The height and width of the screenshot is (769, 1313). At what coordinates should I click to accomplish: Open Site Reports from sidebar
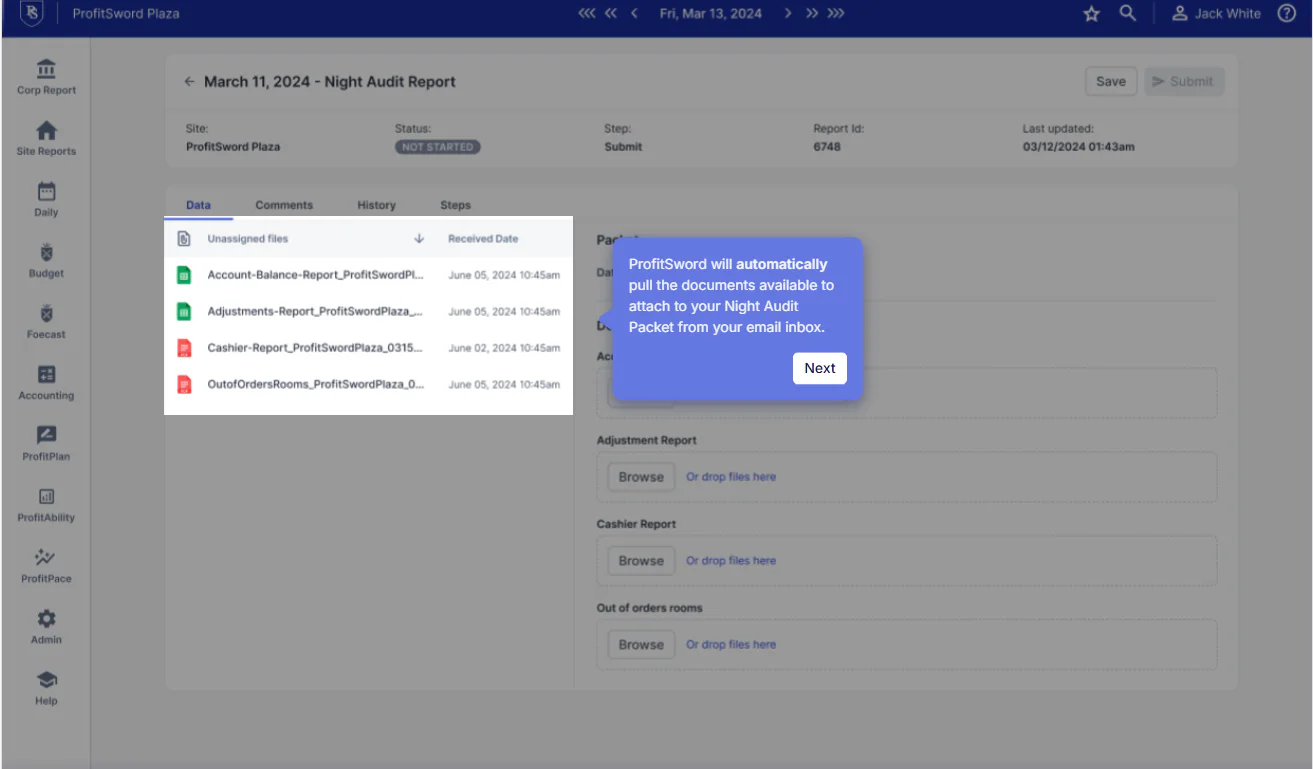pyautogui.click(x=46, y=138)
